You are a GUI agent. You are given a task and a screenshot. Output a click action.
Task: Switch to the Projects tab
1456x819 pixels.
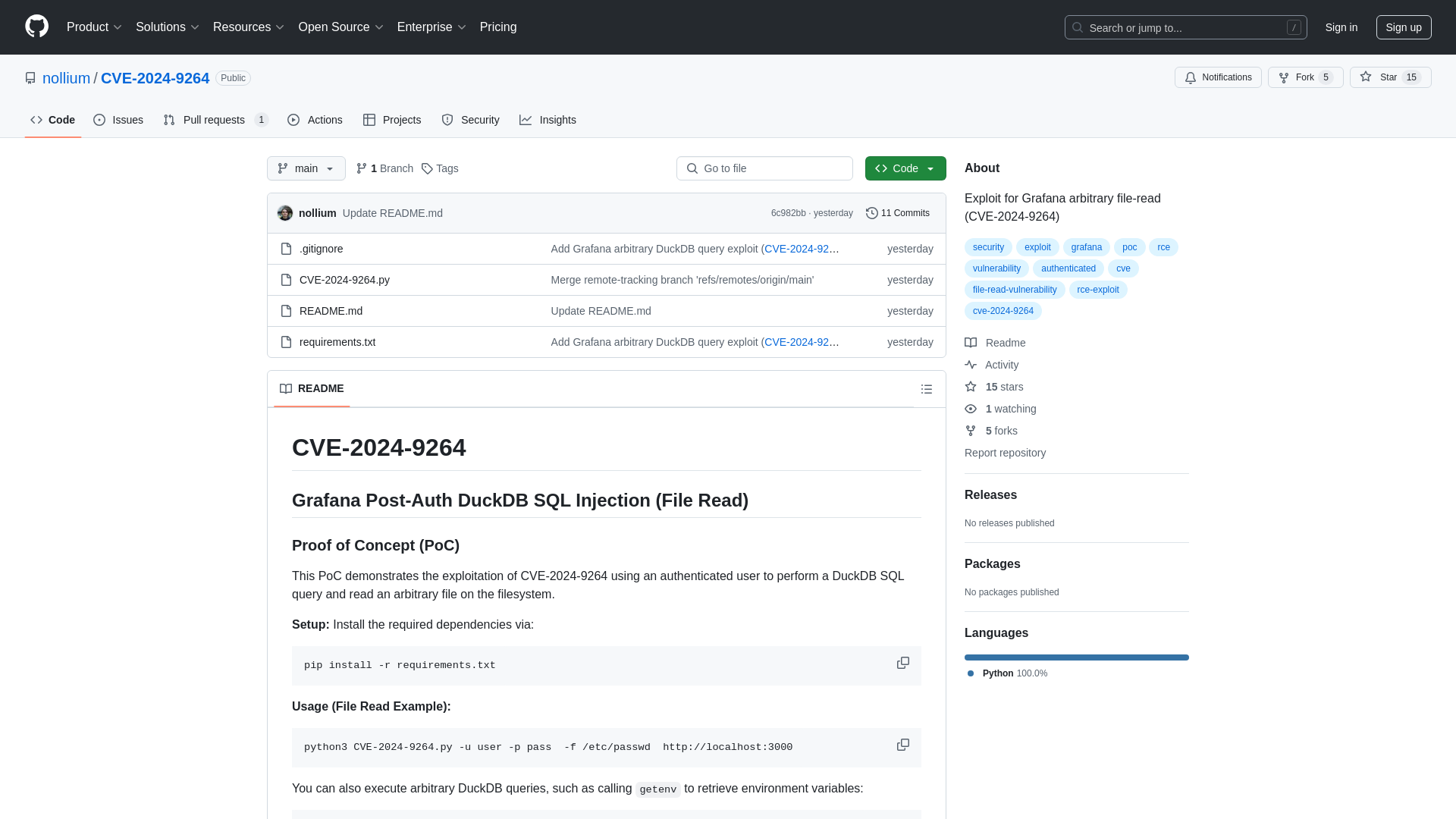(392, 120)
